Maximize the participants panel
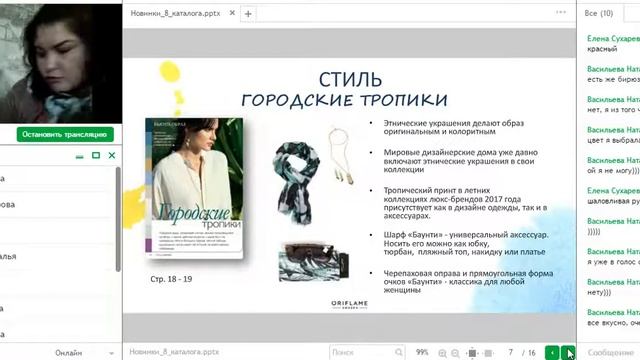Viewport: 640px width, 360px height. pyautogui.click(x=96, y=155)
